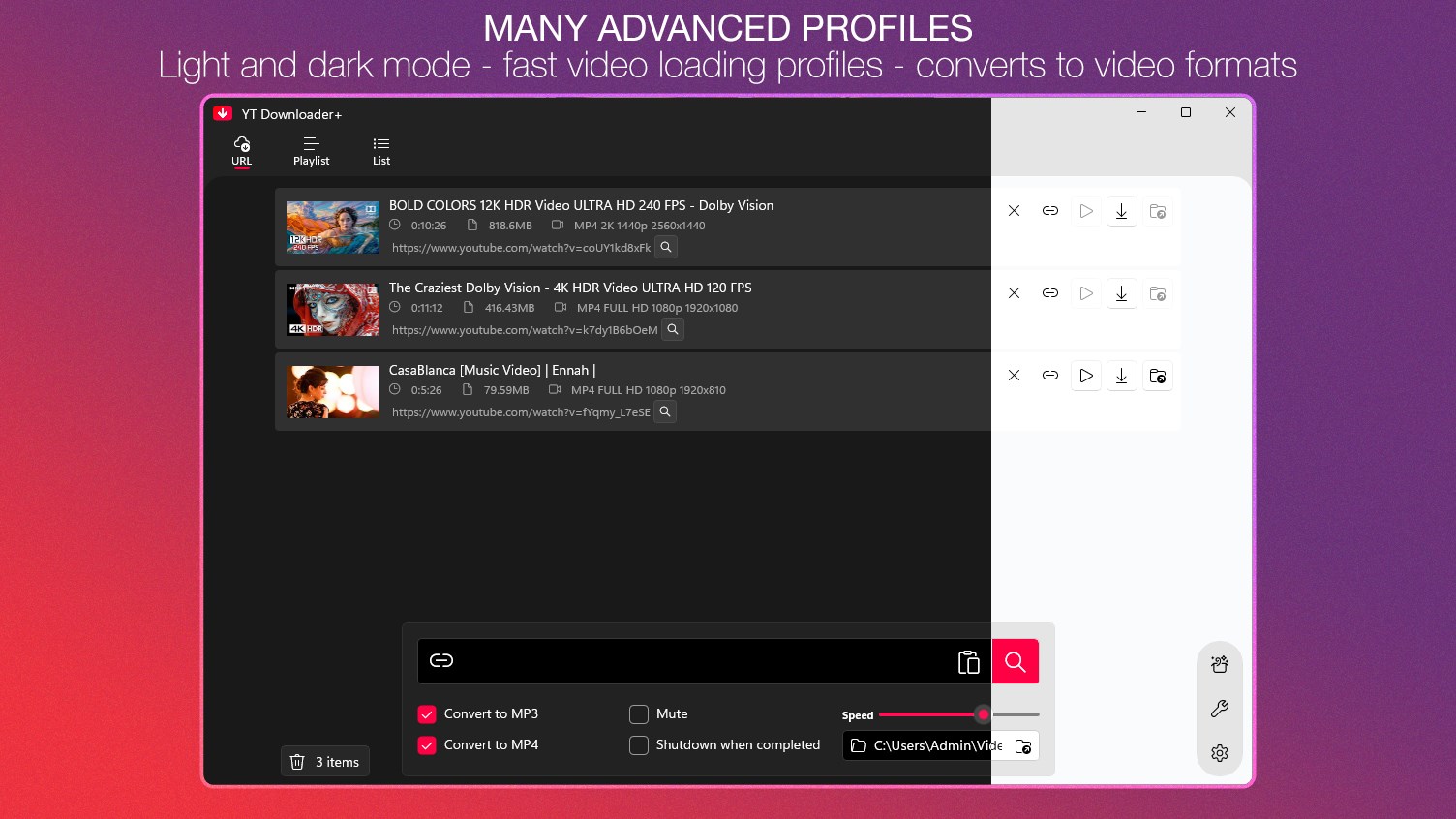
Task: Remove the CasaBlanca music video entry
Action: (x=1014, y=376)
